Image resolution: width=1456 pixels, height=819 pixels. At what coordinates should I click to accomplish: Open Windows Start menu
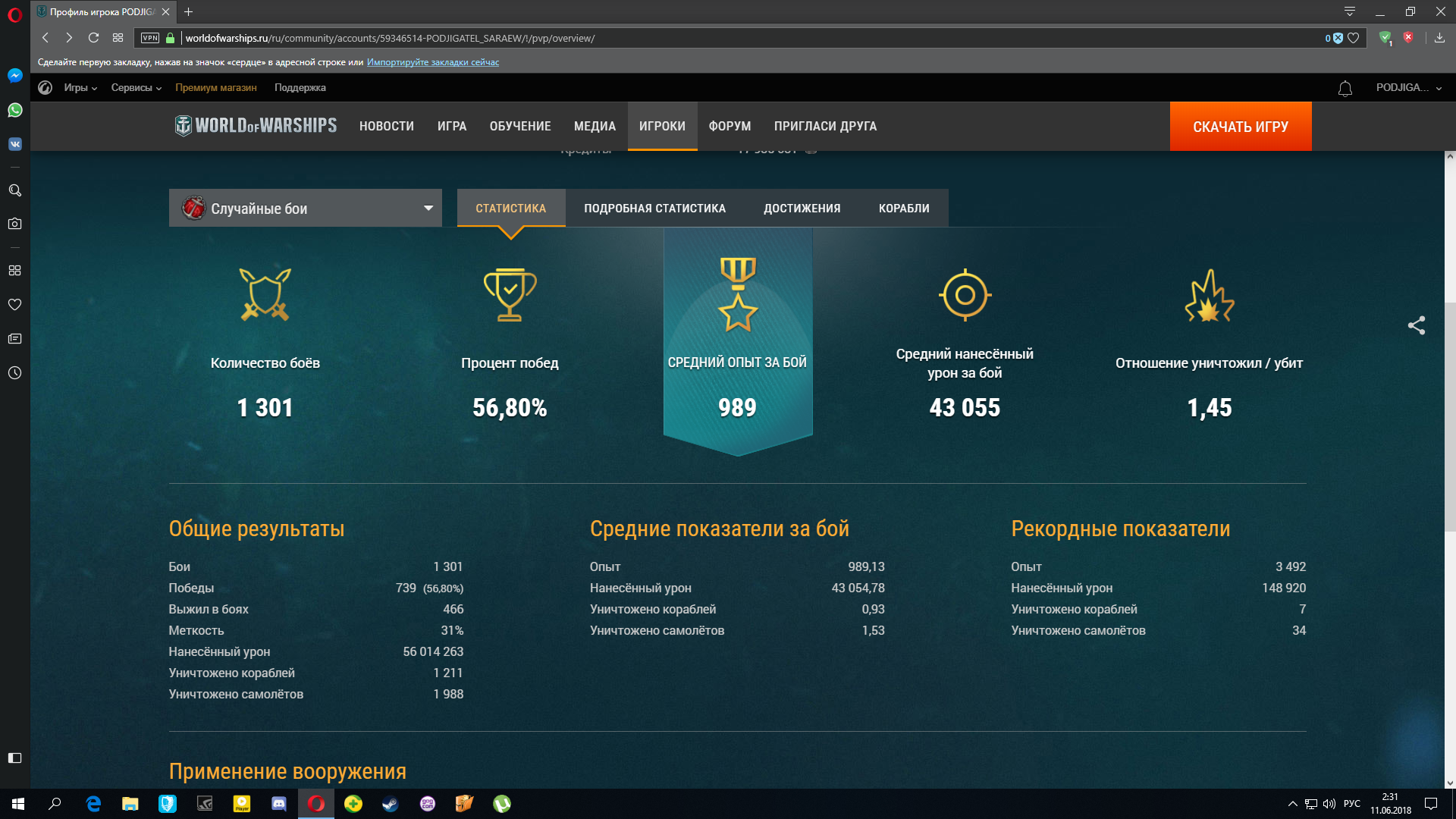point(18,804)
